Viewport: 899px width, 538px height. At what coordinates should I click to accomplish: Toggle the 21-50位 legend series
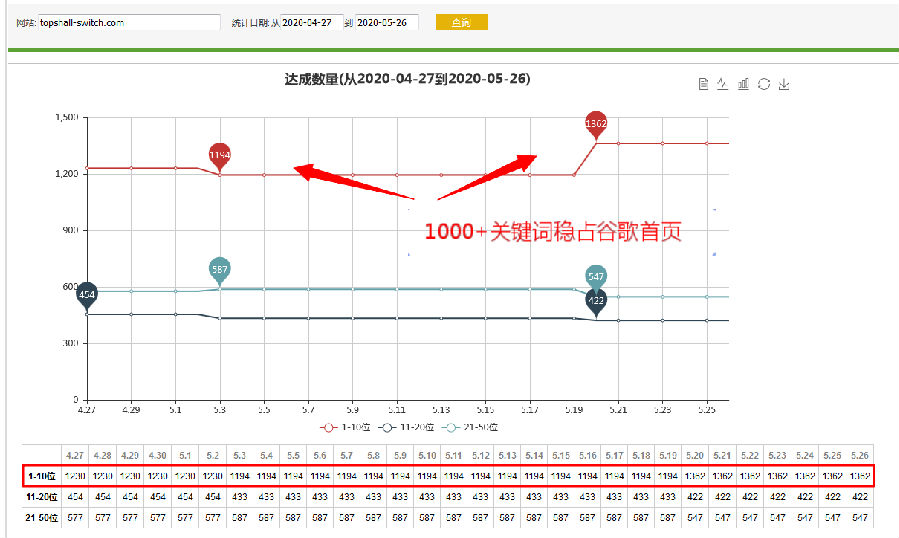(x=462, y=426)
